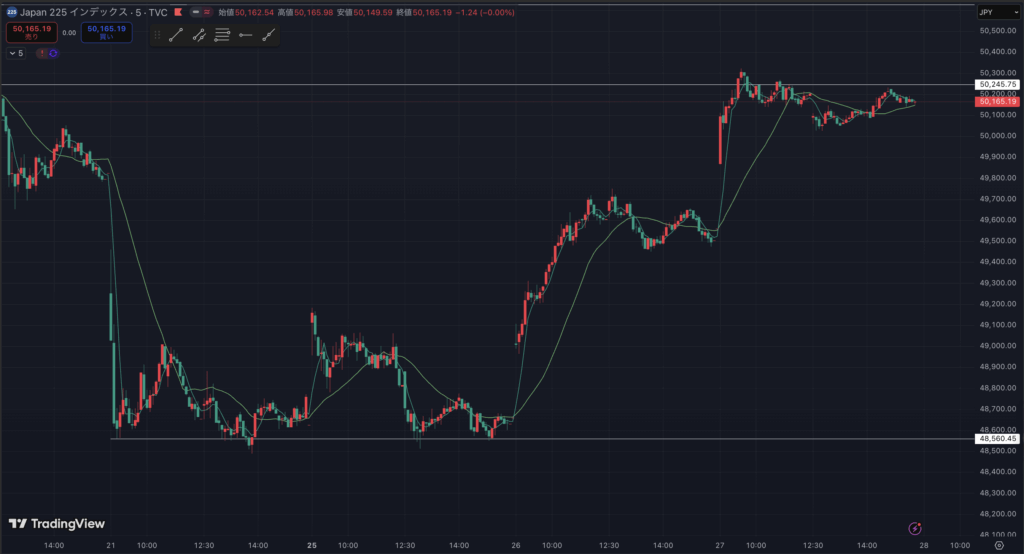Toggle the indicator refresh circle icon
The image size is (1024, 554).
[53, 53]
